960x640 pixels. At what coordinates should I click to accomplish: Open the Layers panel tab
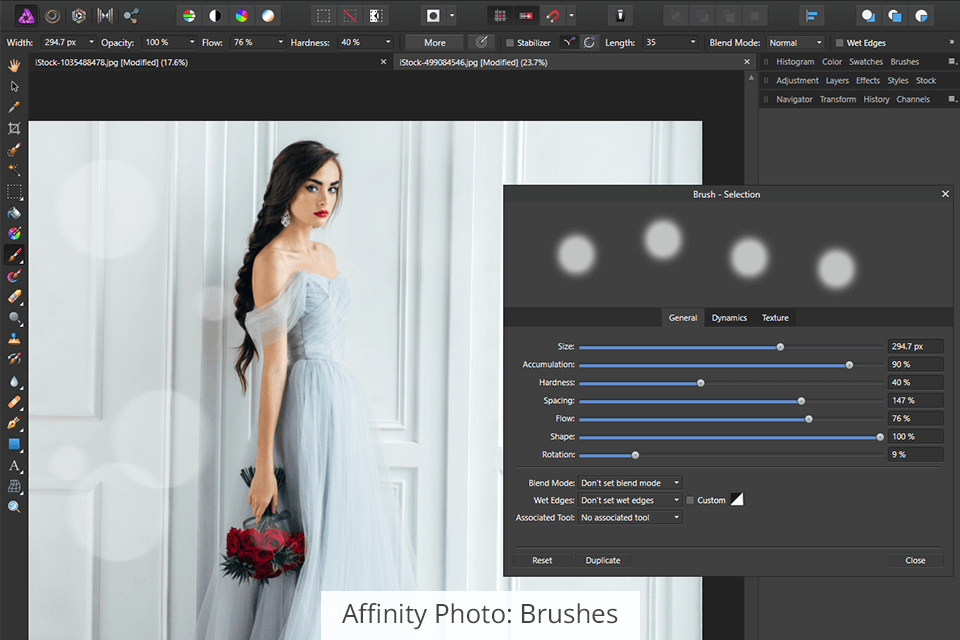837,80
